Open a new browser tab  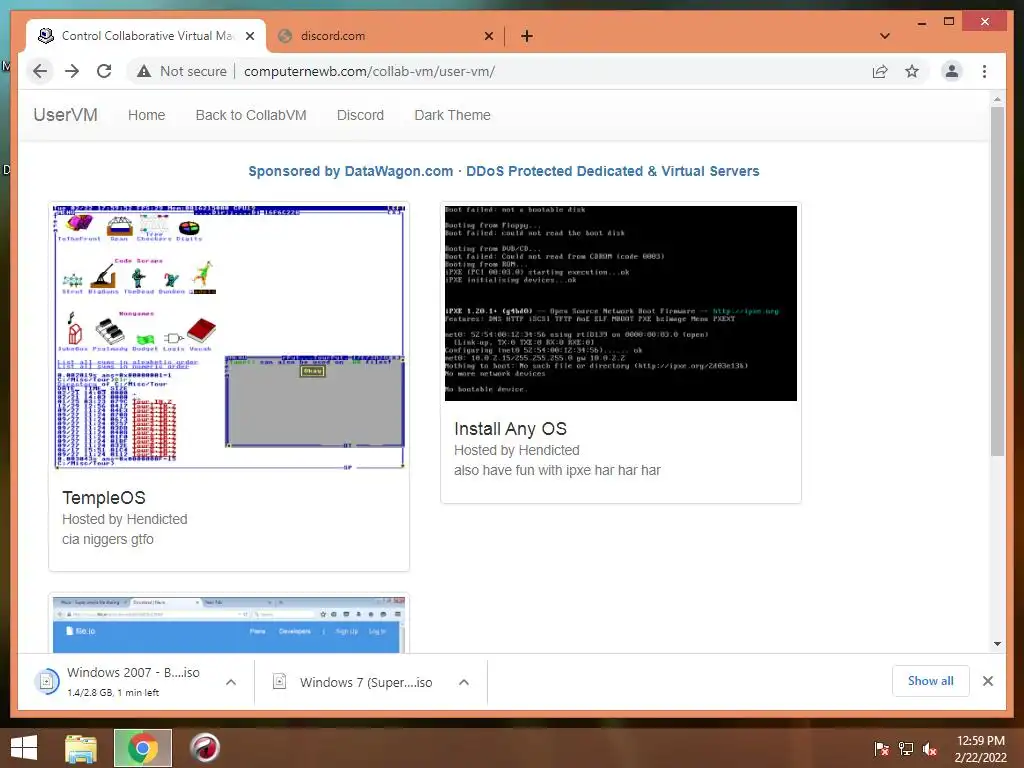526,36
